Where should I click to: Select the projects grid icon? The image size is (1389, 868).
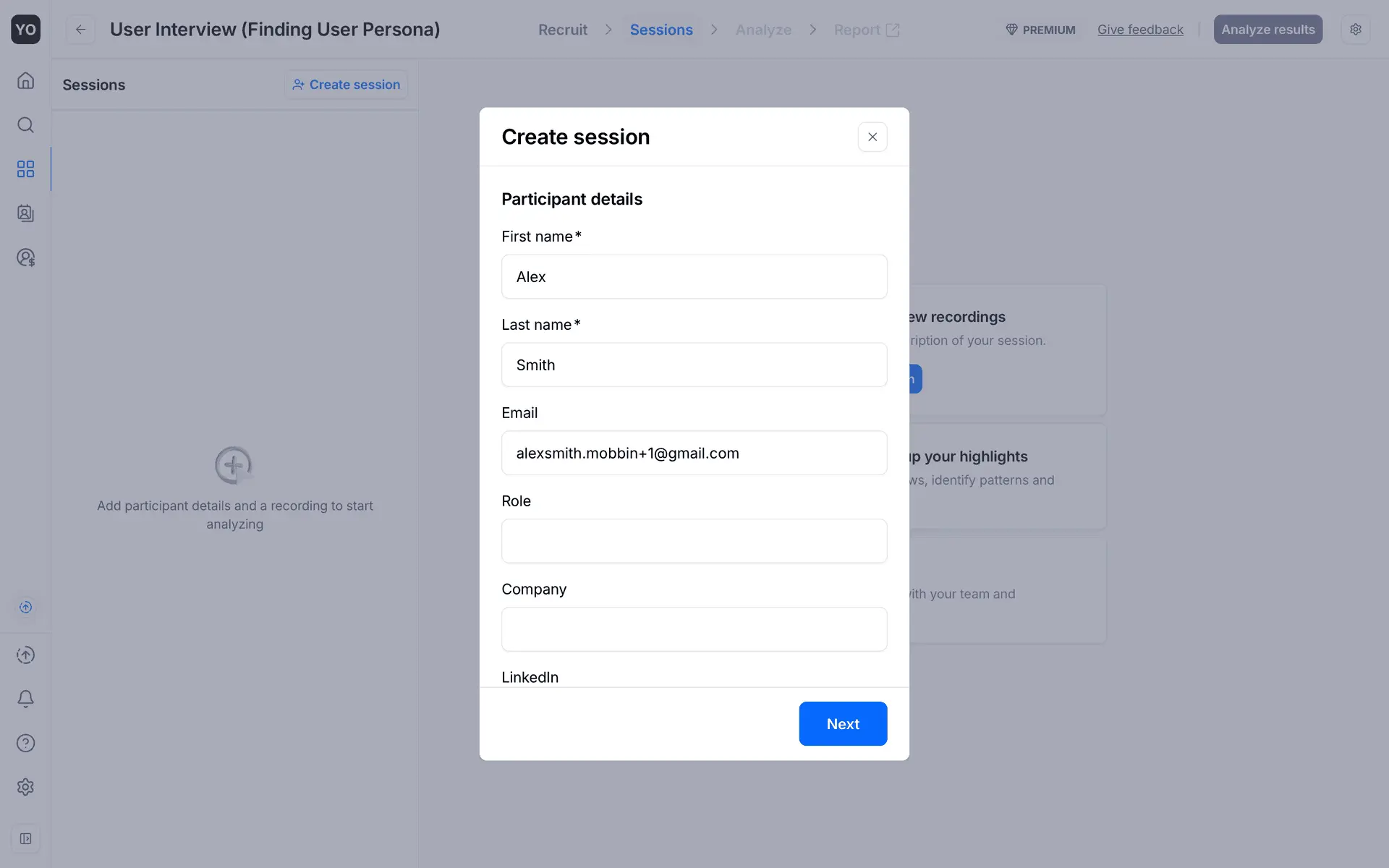(x=25, y=169)
